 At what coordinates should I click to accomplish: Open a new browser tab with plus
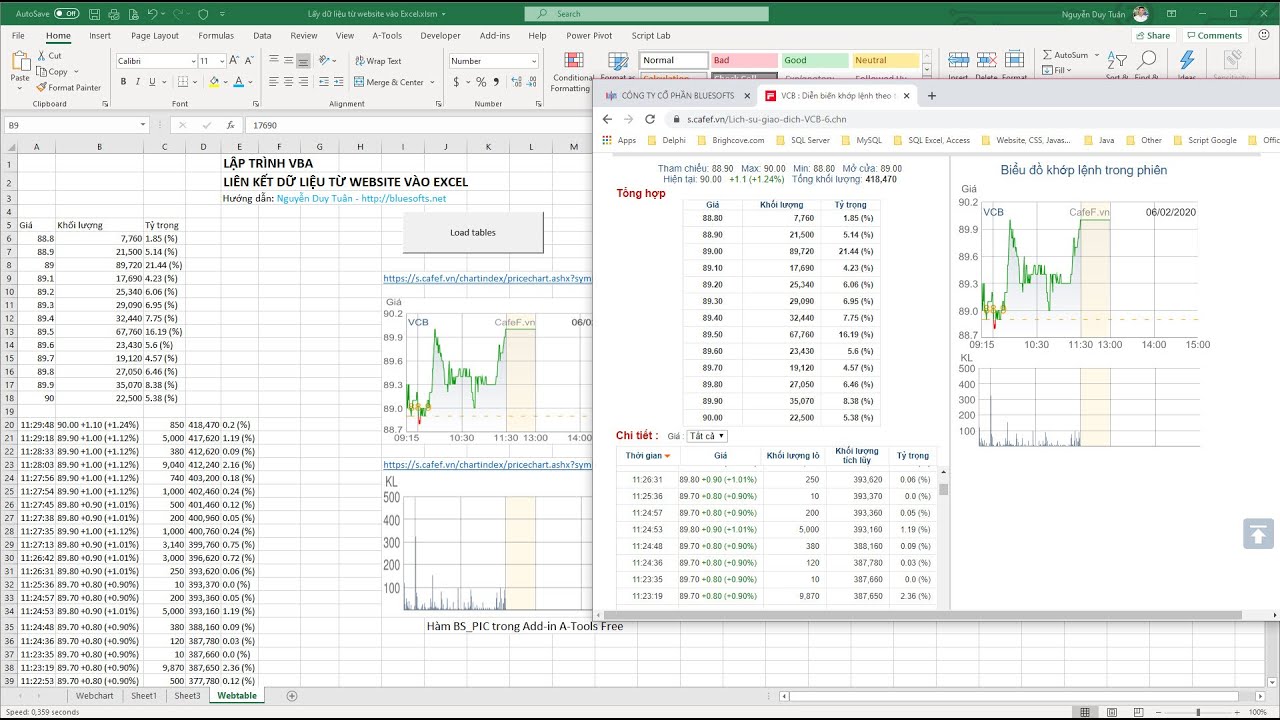pos(932,96)
